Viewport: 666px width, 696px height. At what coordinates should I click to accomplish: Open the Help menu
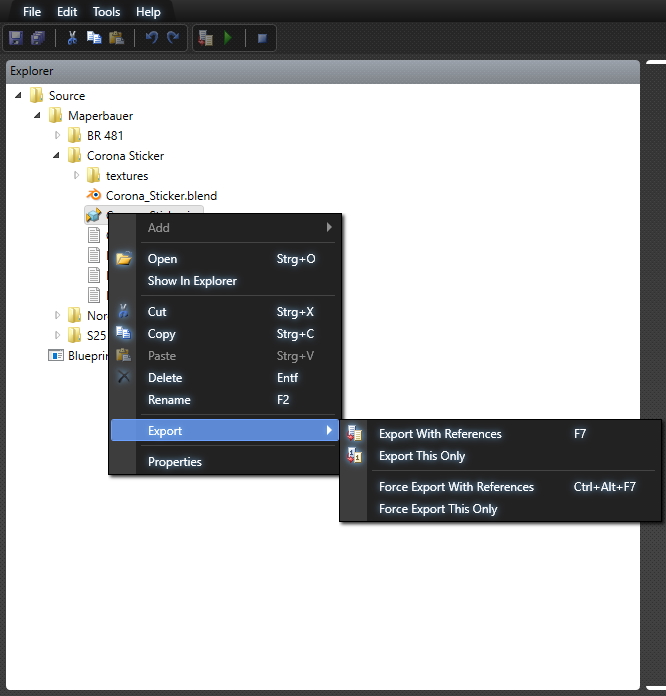tap(148, 12)
